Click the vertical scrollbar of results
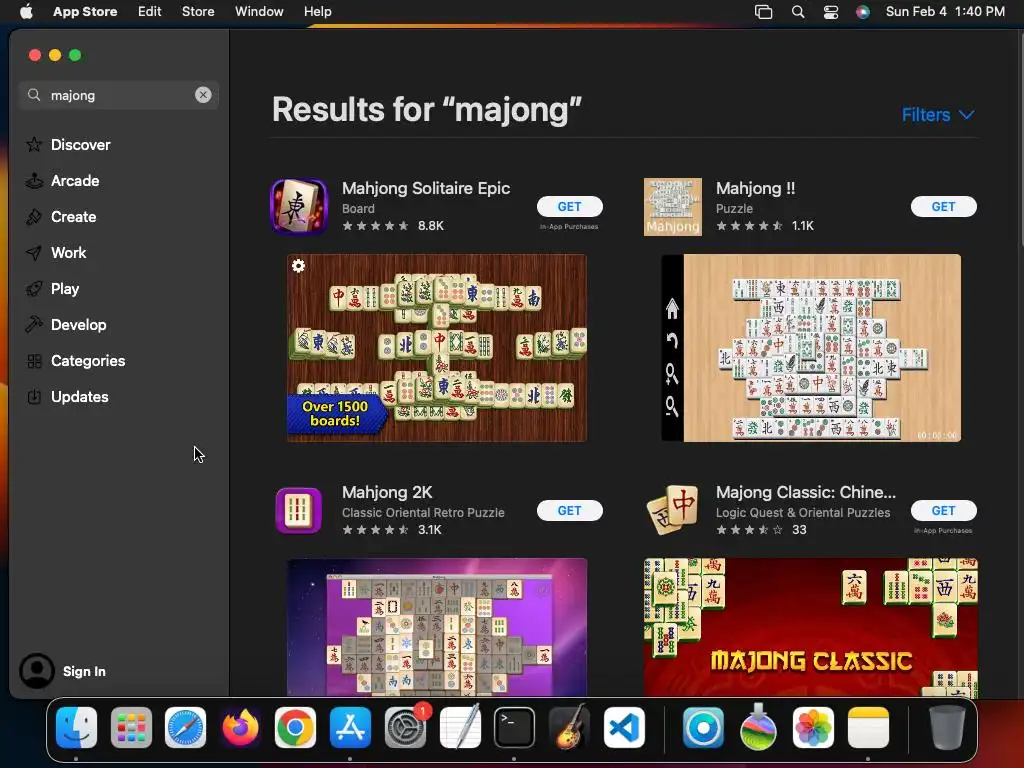The width and height of the screenshot is (1024, 768). (x=1020, y=138)
